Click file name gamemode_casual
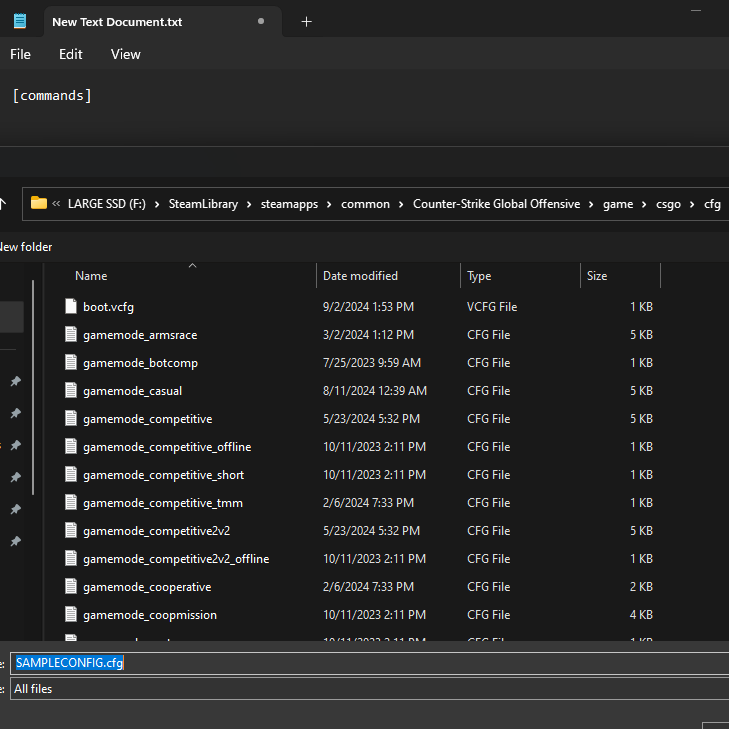 133,391
